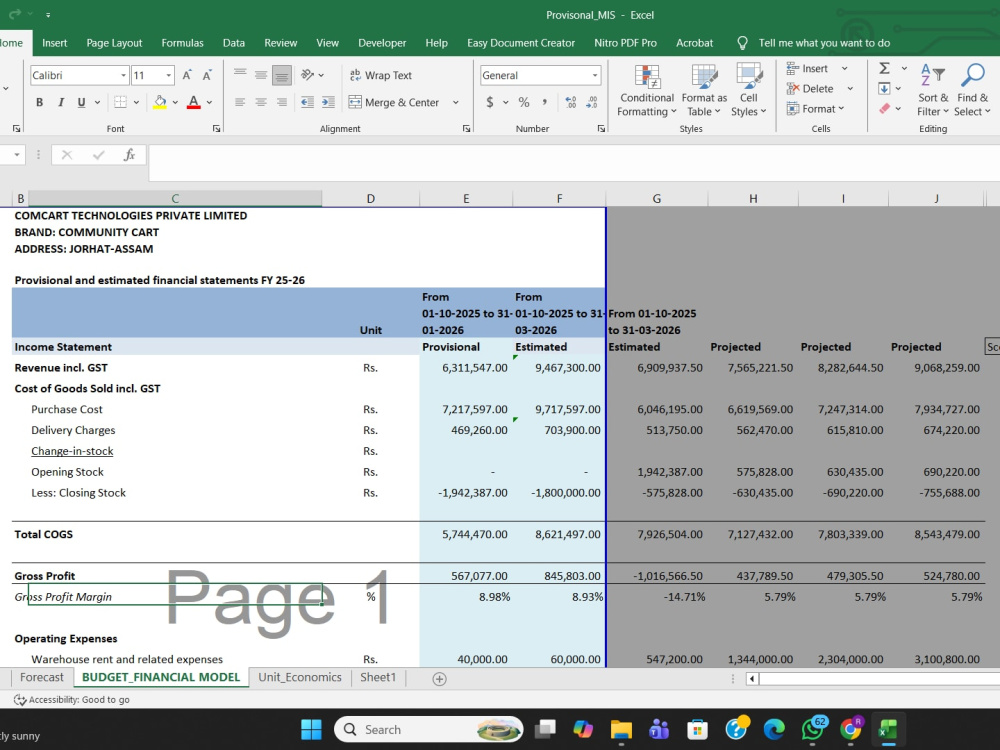
Task: Decrease font size icon
Action: (x=207, y=75)
